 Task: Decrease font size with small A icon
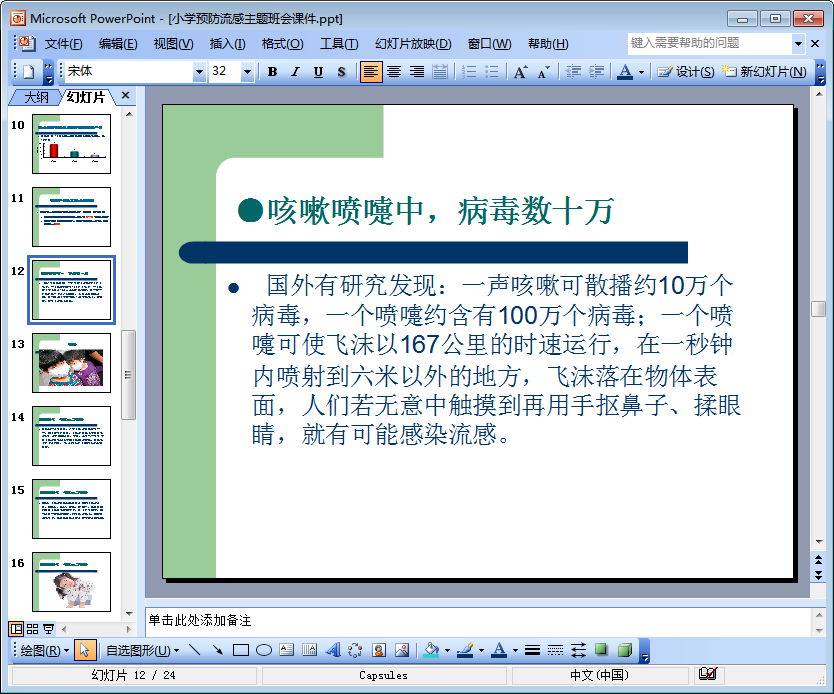click(544, 72)
